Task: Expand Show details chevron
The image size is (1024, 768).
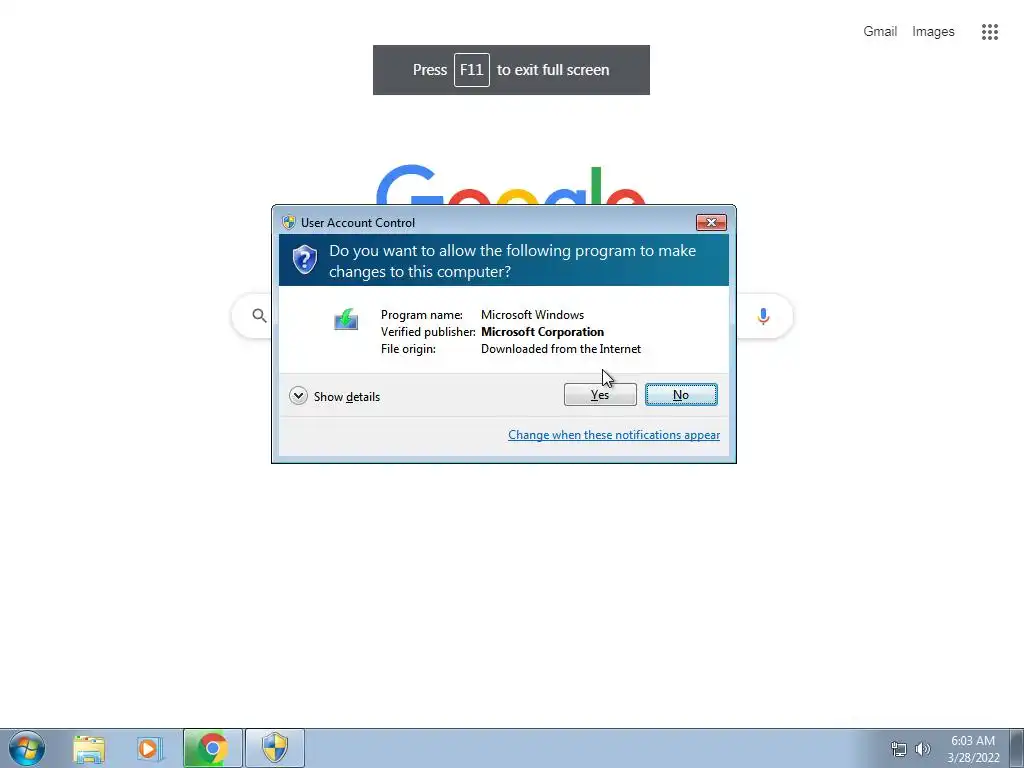Action: [298, 396]
